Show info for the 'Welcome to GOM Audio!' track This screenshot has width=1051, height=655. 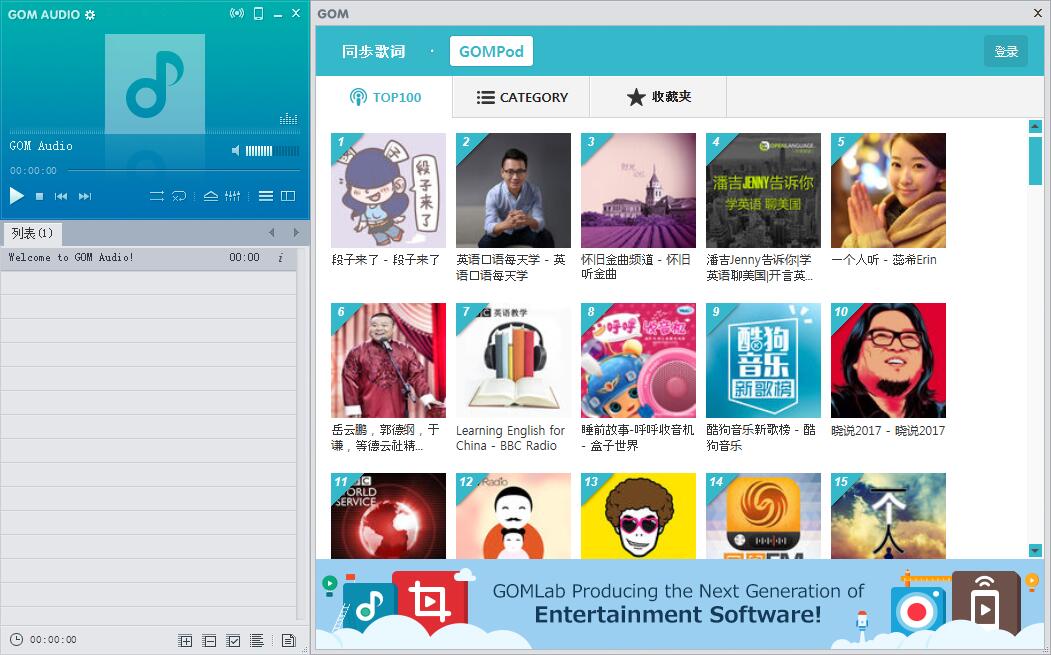click(x=281, y=257)
